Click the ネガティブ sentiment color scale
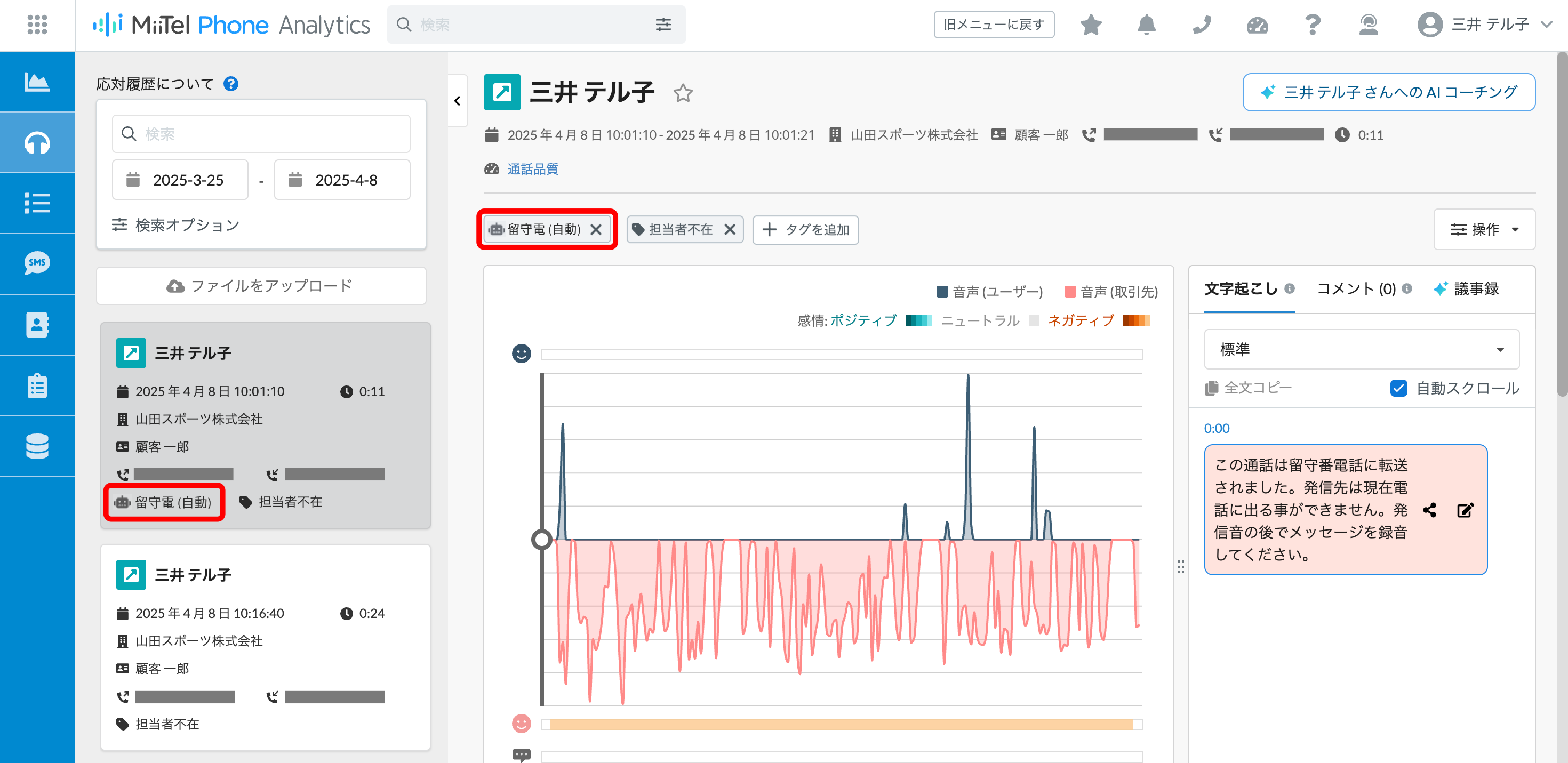The image size is (1568, 763). pyautogui.click(x=1136, y=320)
